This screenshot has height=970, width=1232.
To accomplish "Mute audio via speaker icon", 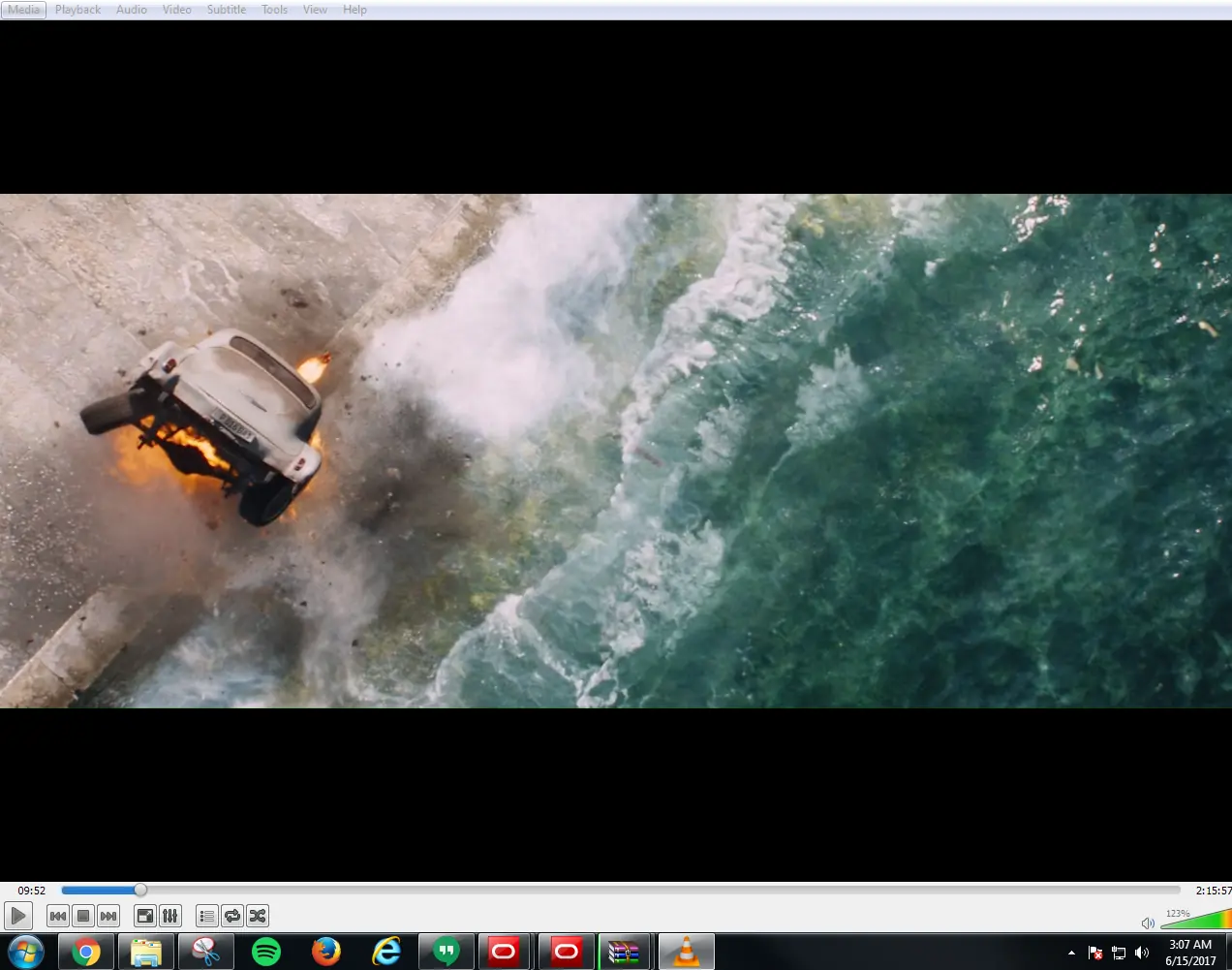I will tap(1148, 923).
